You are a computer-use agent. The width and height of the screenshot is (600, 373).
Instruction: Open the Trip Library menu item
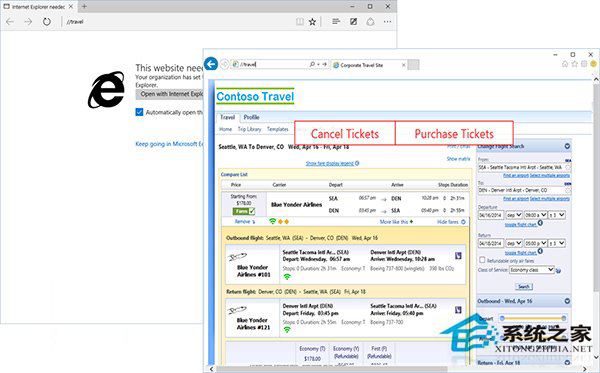coord(249,129)
